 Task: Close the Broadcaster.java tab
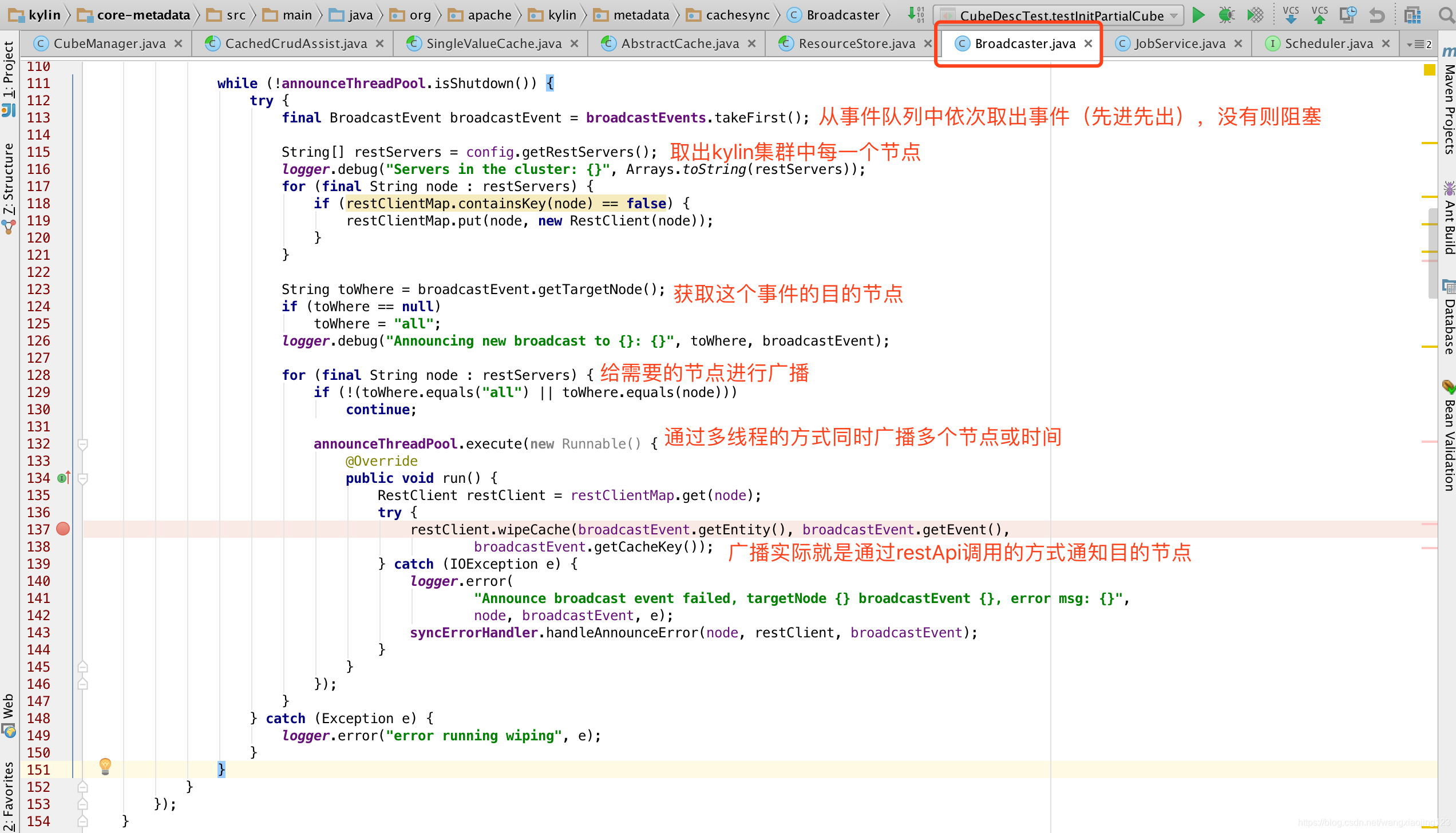tap(1088, 43)
